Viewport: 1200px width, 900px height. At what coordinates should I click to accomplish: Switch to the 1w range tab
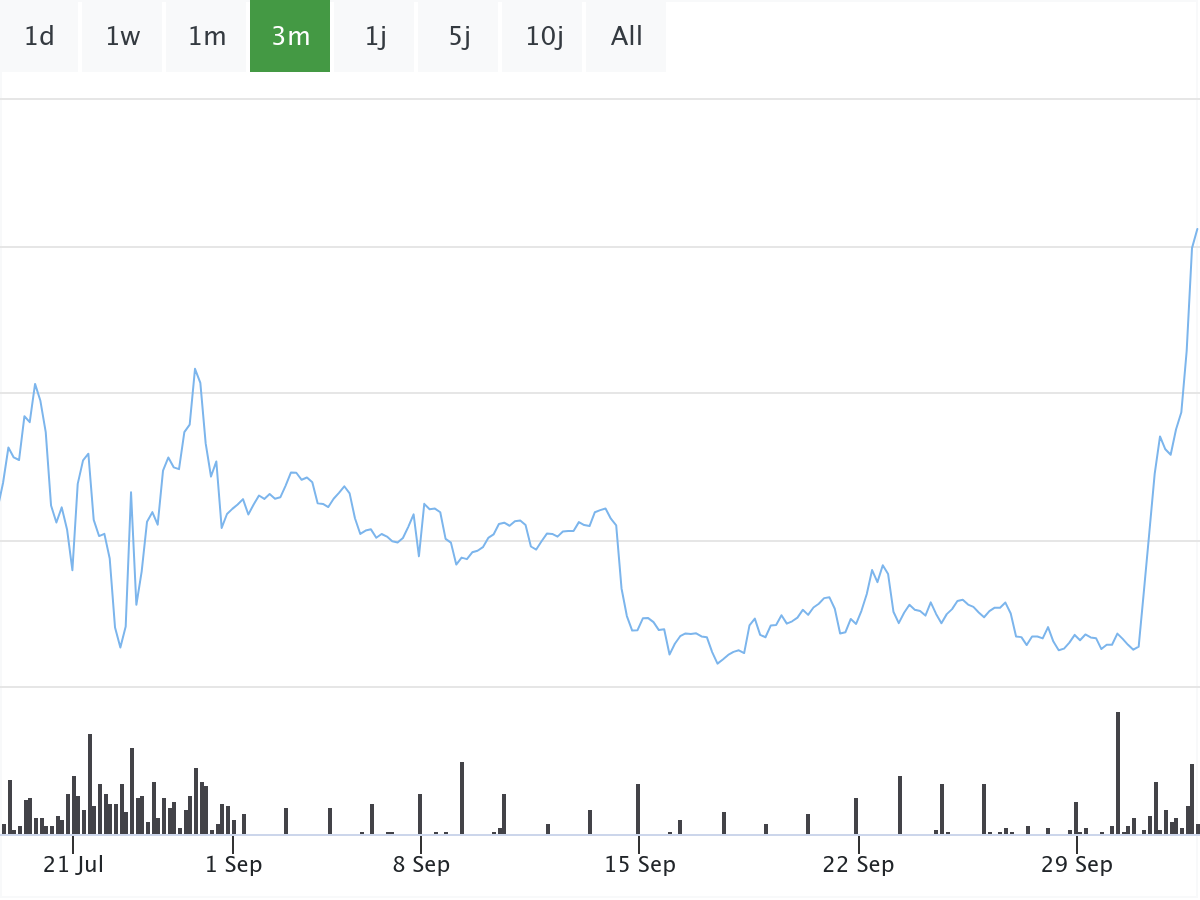[123, 37]
